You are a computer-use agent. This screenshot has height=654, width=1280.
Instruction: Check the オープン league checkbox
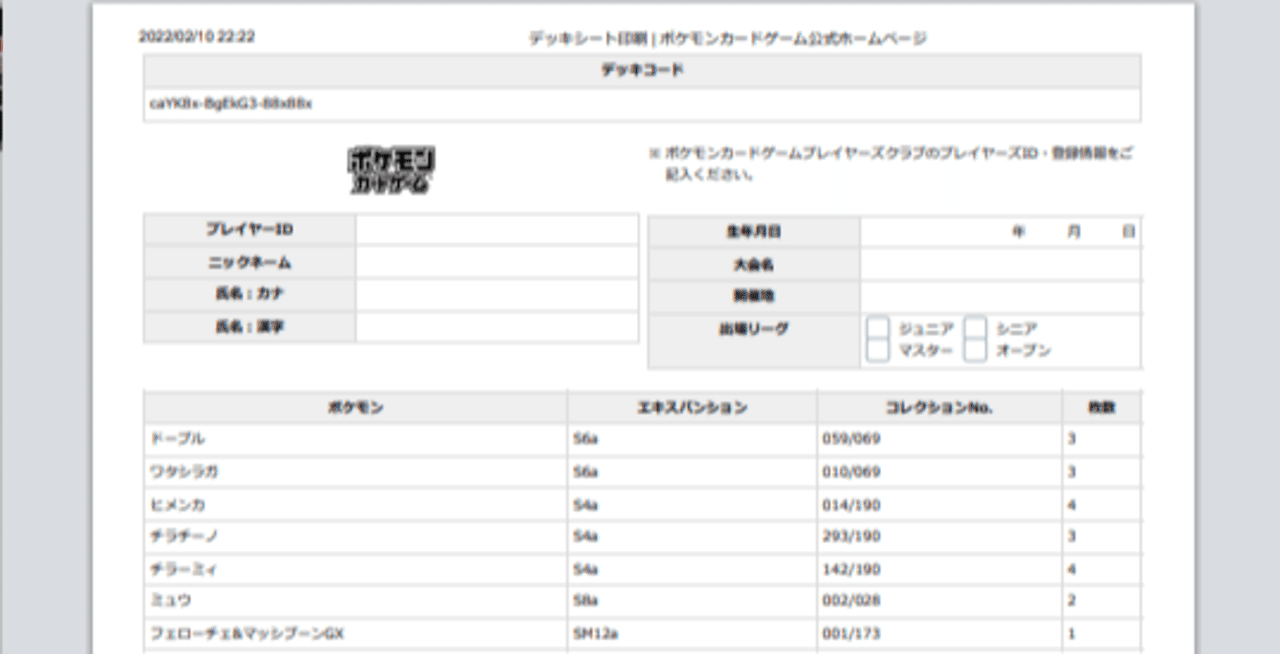975,348
